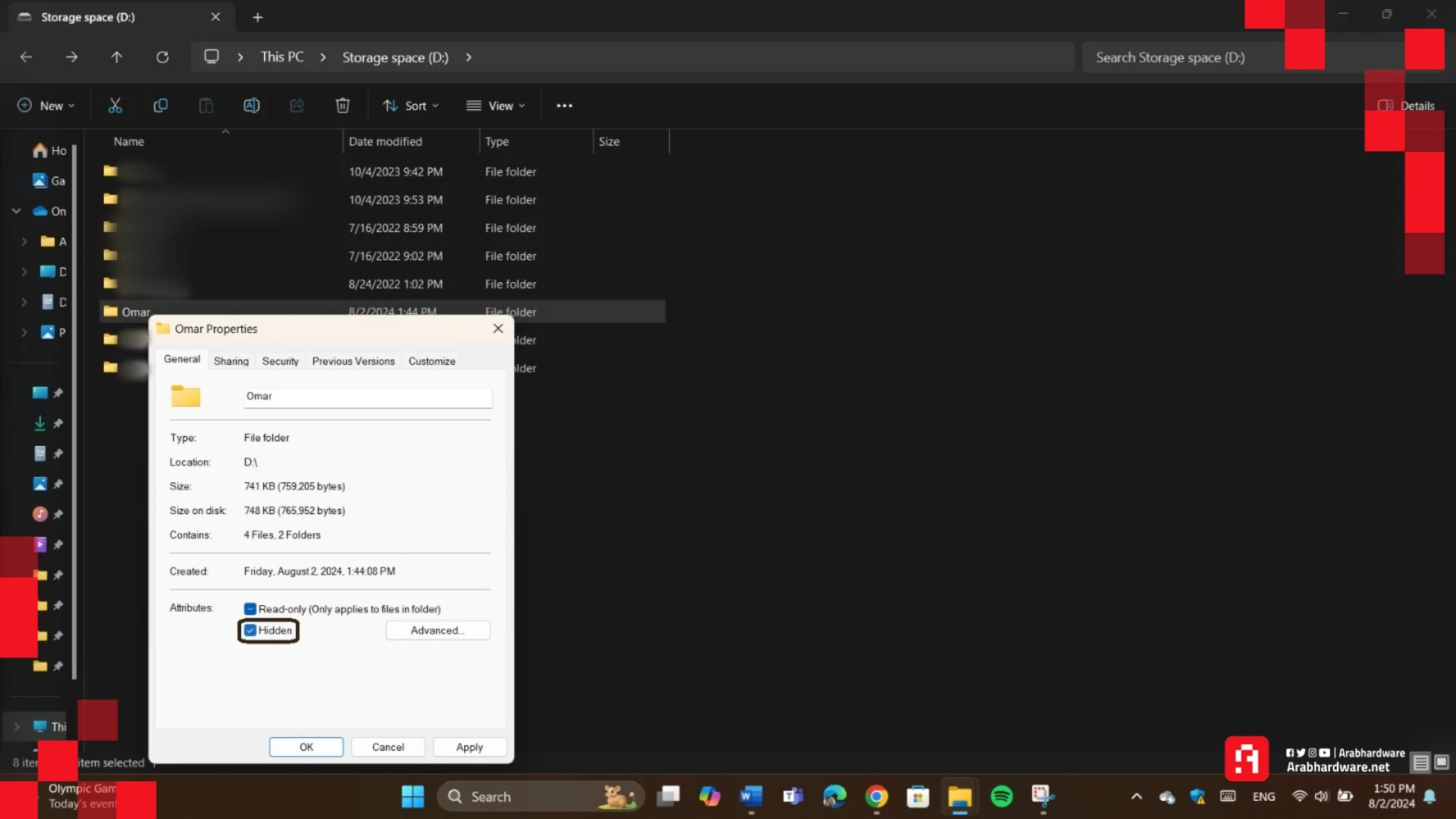Viewport: 1456px width, 819px height.
Task: Switch to the Security tab
Action: [x=281, y=361]
